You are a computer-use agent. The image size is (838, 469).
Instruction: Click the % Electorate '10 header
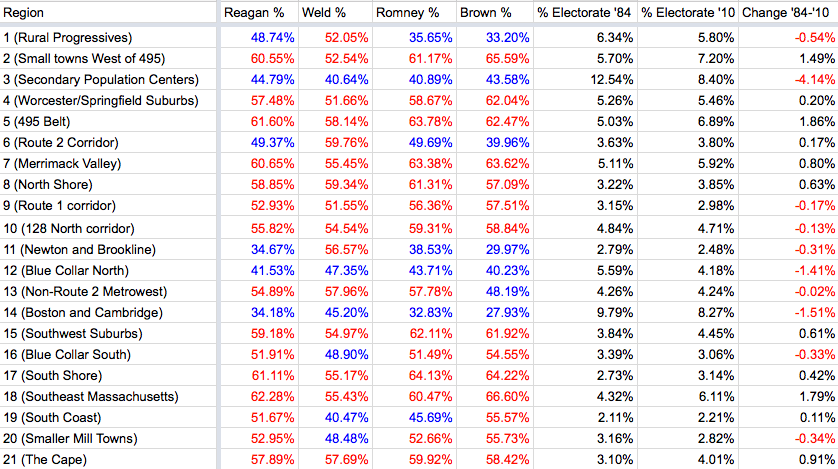686,13
